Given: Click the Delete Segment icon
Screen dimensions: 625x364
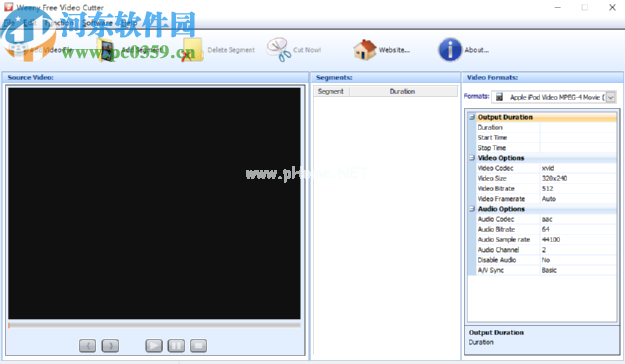Looking at the screenshot, I should (193, 50).
